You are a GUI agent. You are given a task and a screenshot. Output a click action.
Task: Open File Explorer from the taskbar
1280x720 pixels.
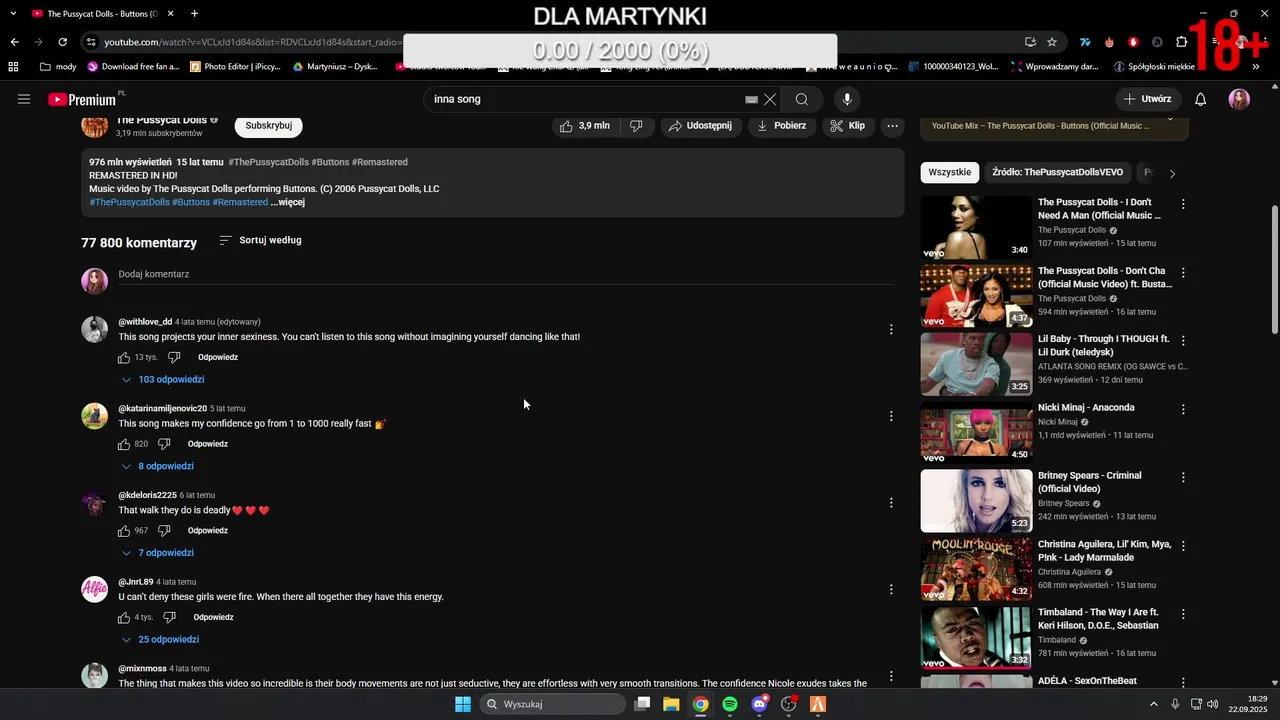pyautogui.click(x=671, y=704)
